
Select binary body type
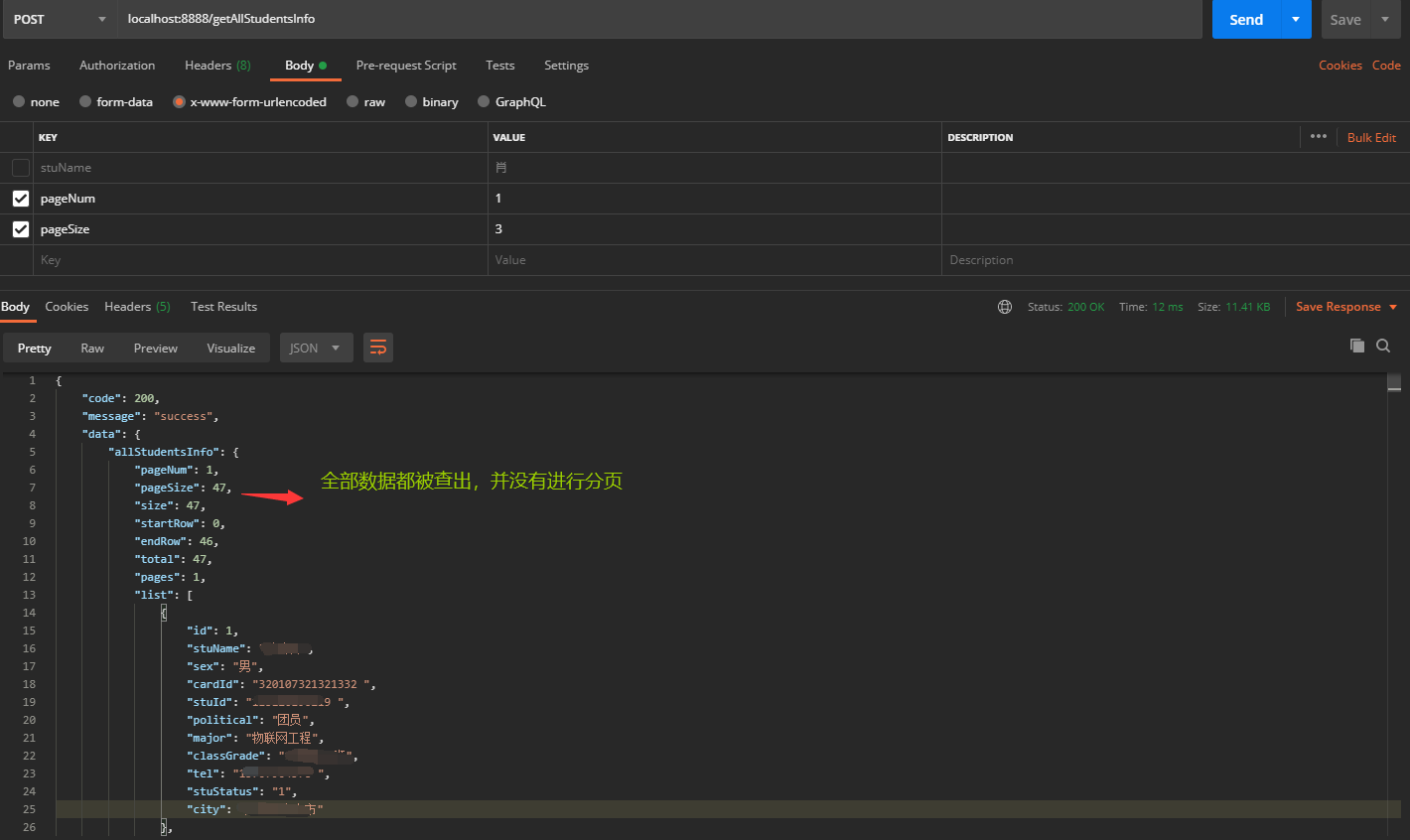pyautogui.click(x=432, y=101)
